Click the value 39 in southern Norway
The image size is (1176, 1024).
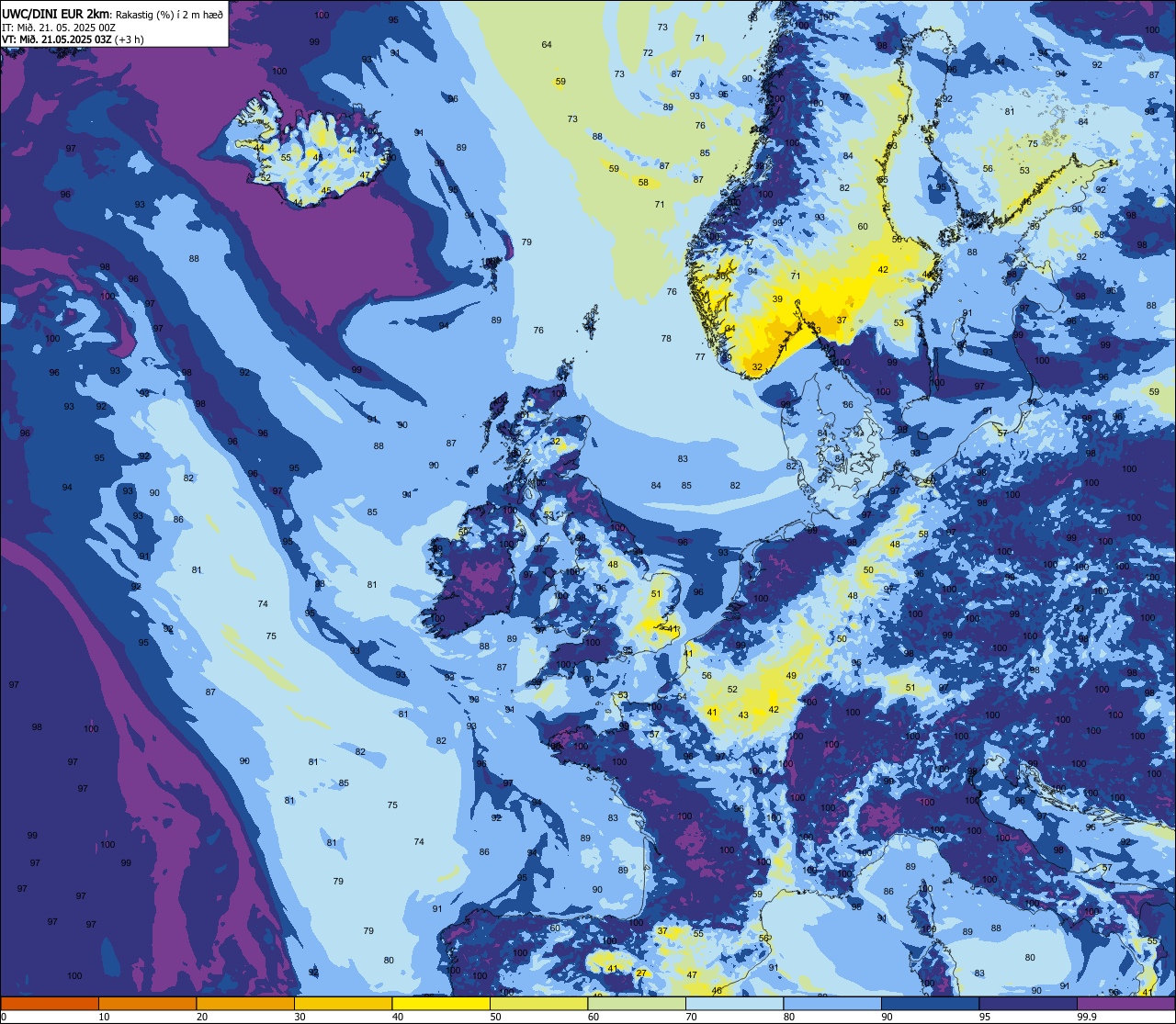777,299
